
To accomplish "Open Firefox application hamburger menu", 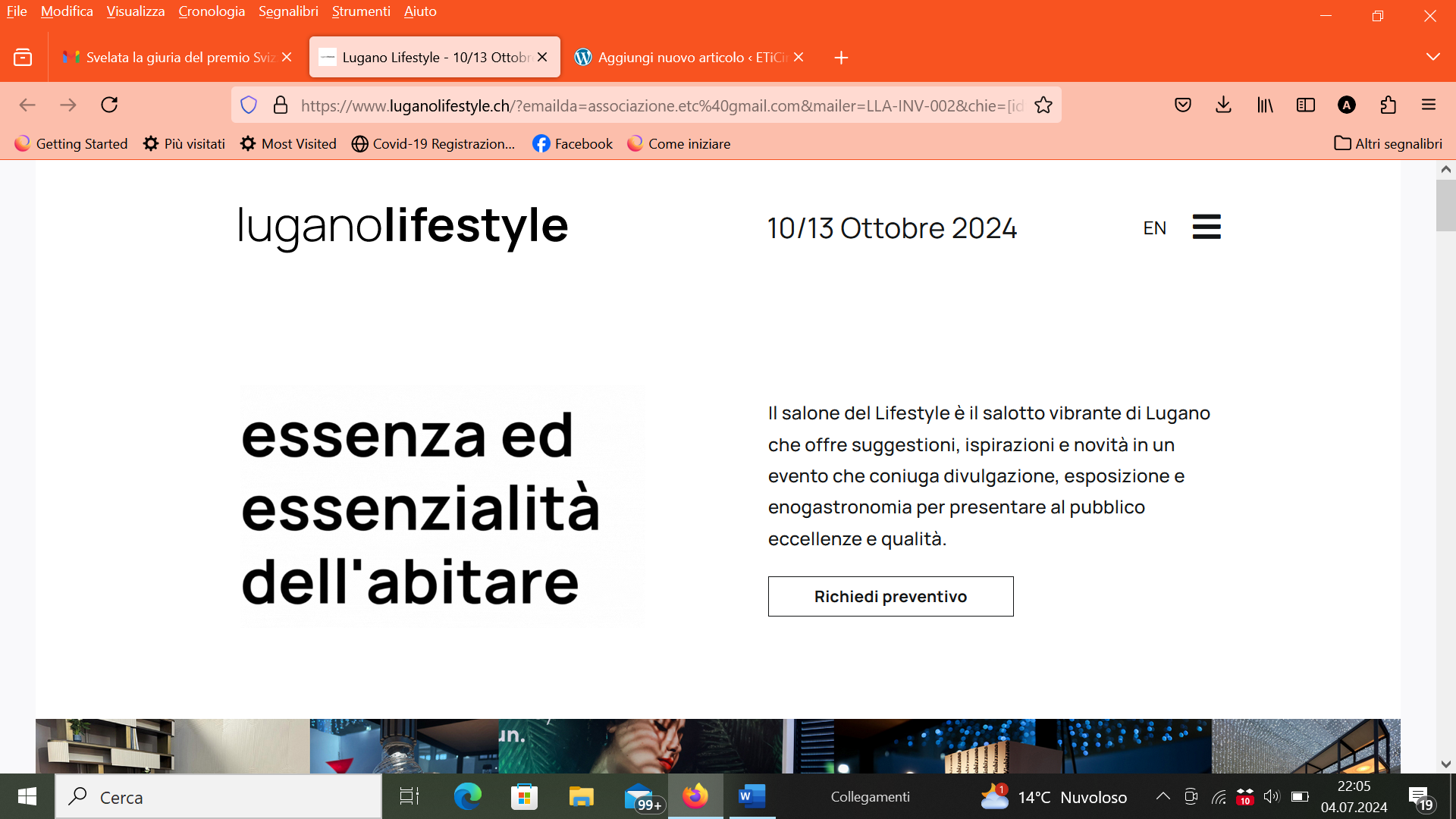I will (1429, 105).
